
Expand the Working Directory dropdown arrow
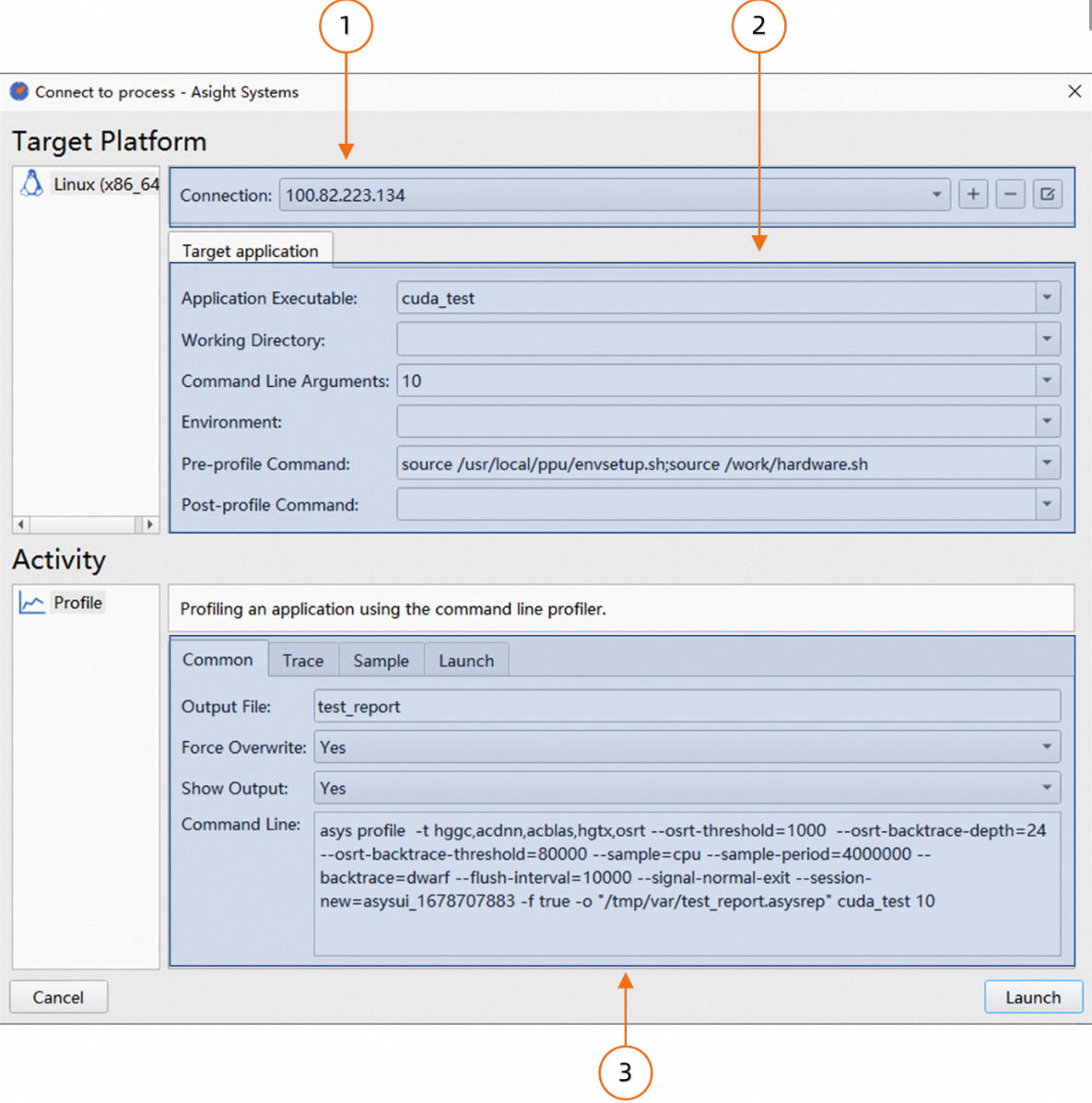1047,339
